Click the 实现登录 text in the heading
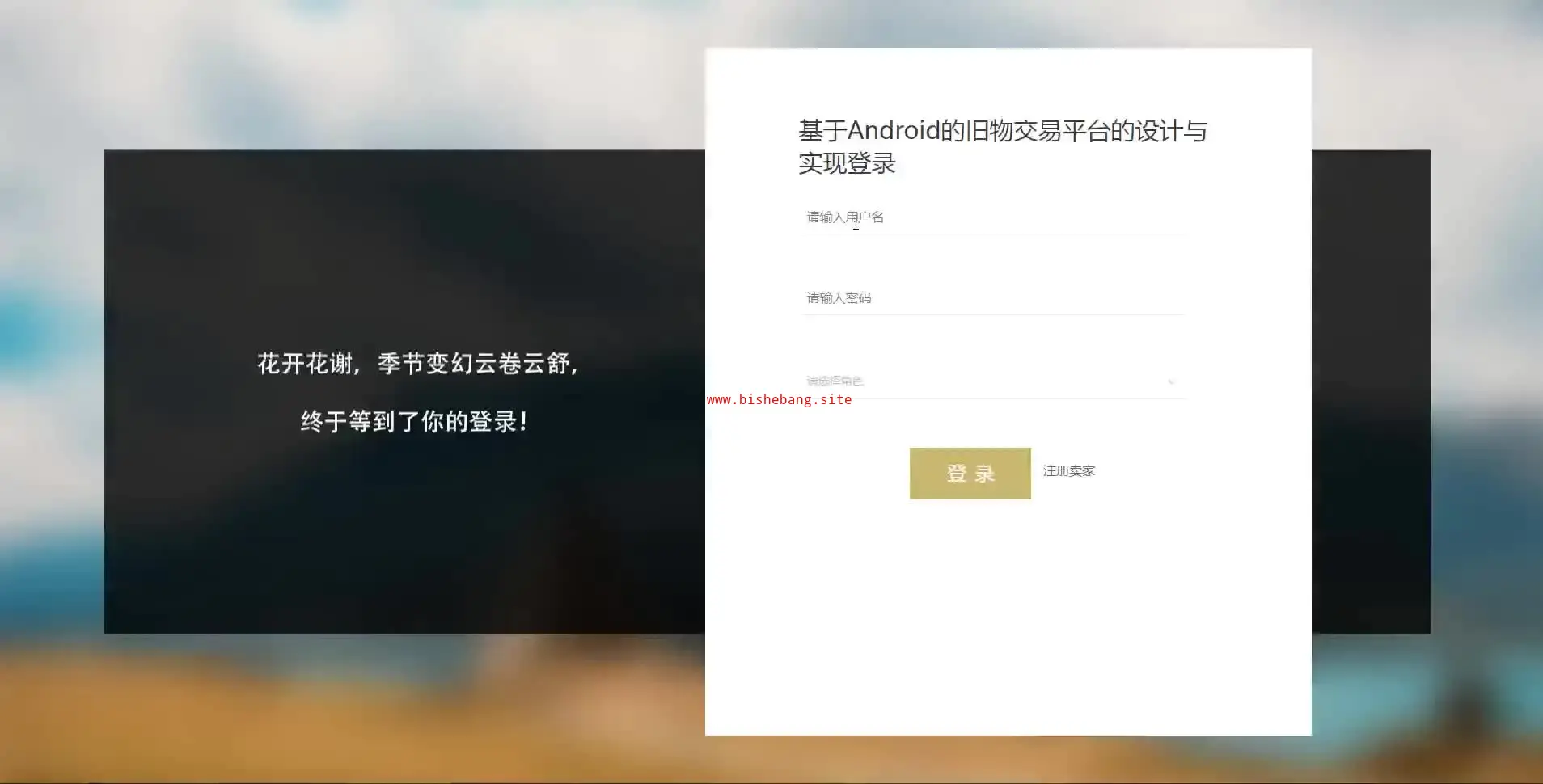 [847, 163]
